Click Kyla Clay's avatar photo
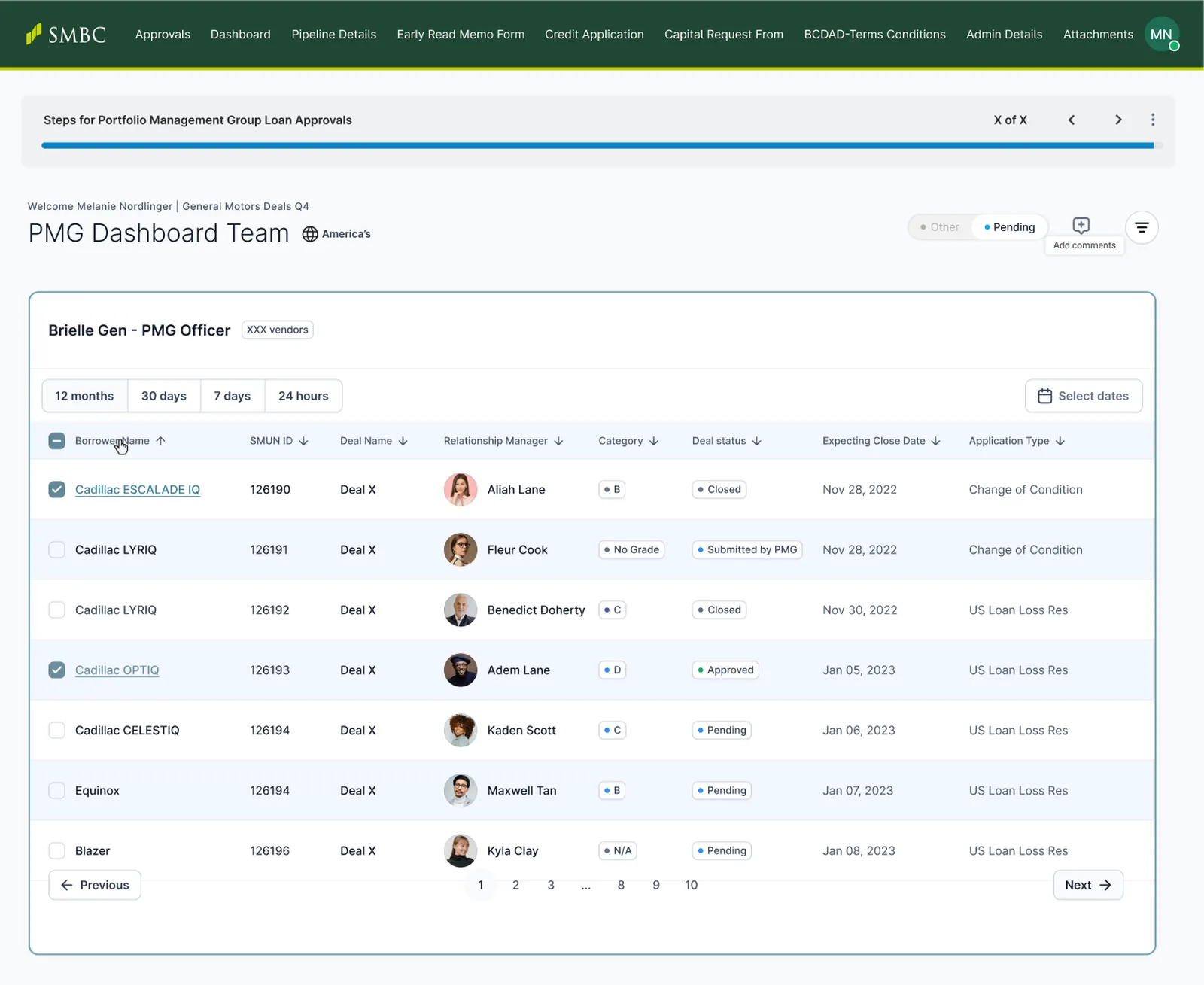Viewport: 1204px width, 985px height. [x=461, y=850]
